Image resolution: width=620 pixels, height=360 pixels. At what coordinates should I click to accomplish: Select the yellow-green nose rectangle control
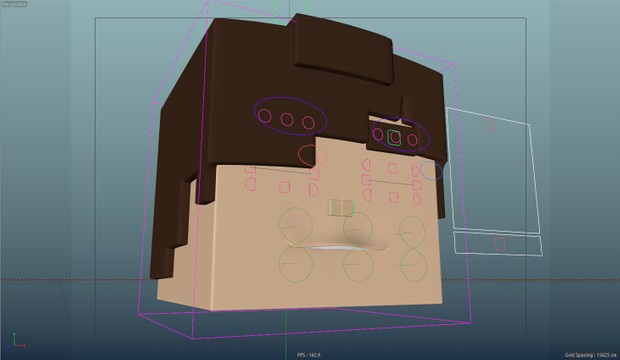click(341, 208)
